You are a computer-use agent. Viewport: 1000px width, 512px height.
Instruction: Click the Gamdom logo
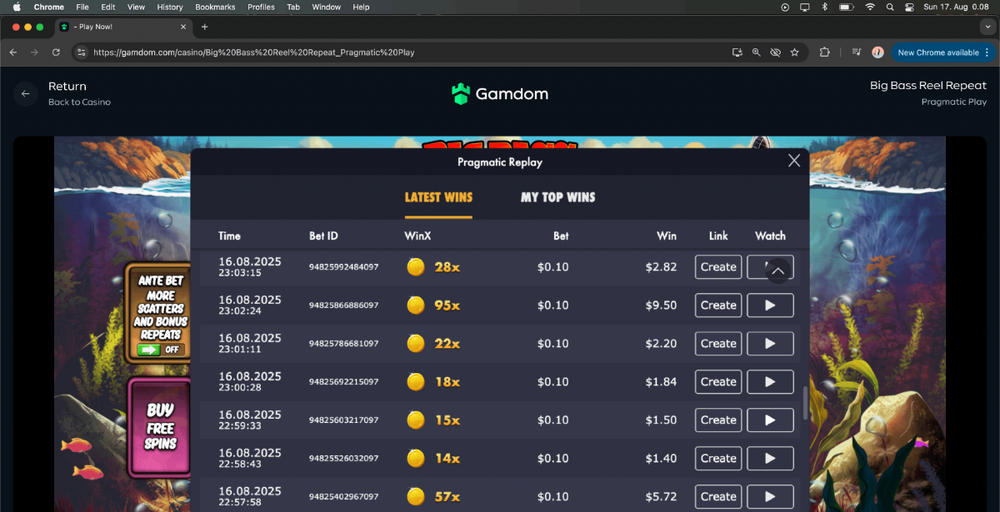(499, 94)
